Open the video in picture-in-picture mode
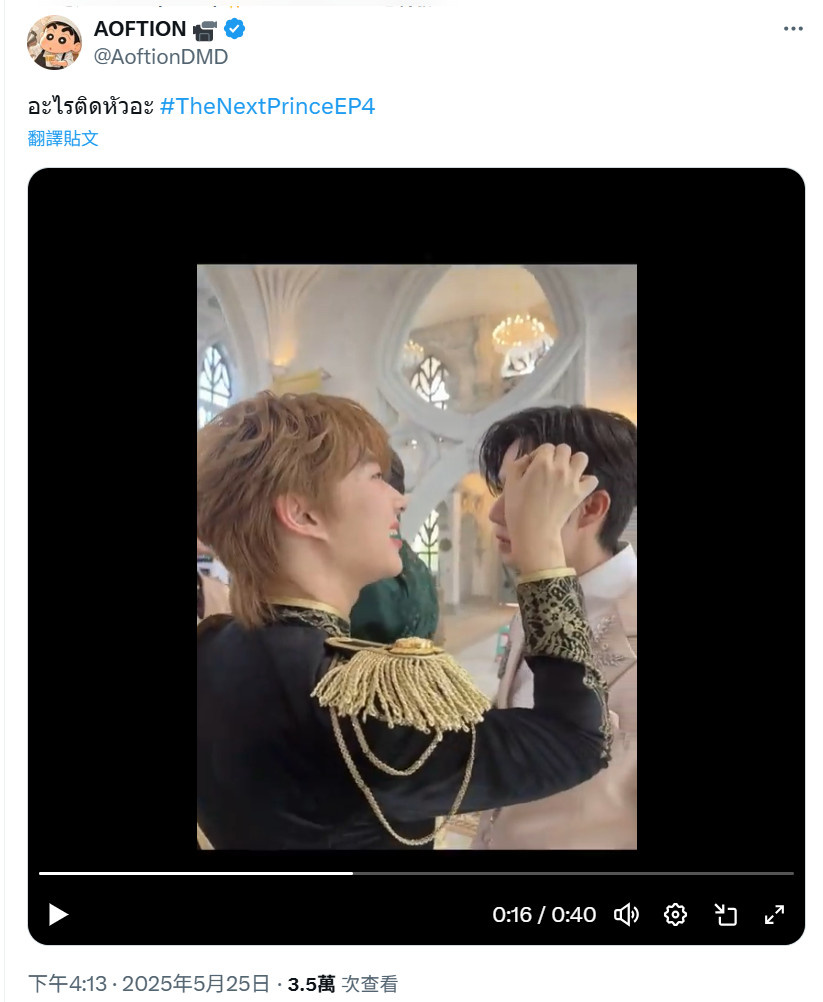This screenshot has width=823, height=1002. pyautogui.click(x=725, y=914)
